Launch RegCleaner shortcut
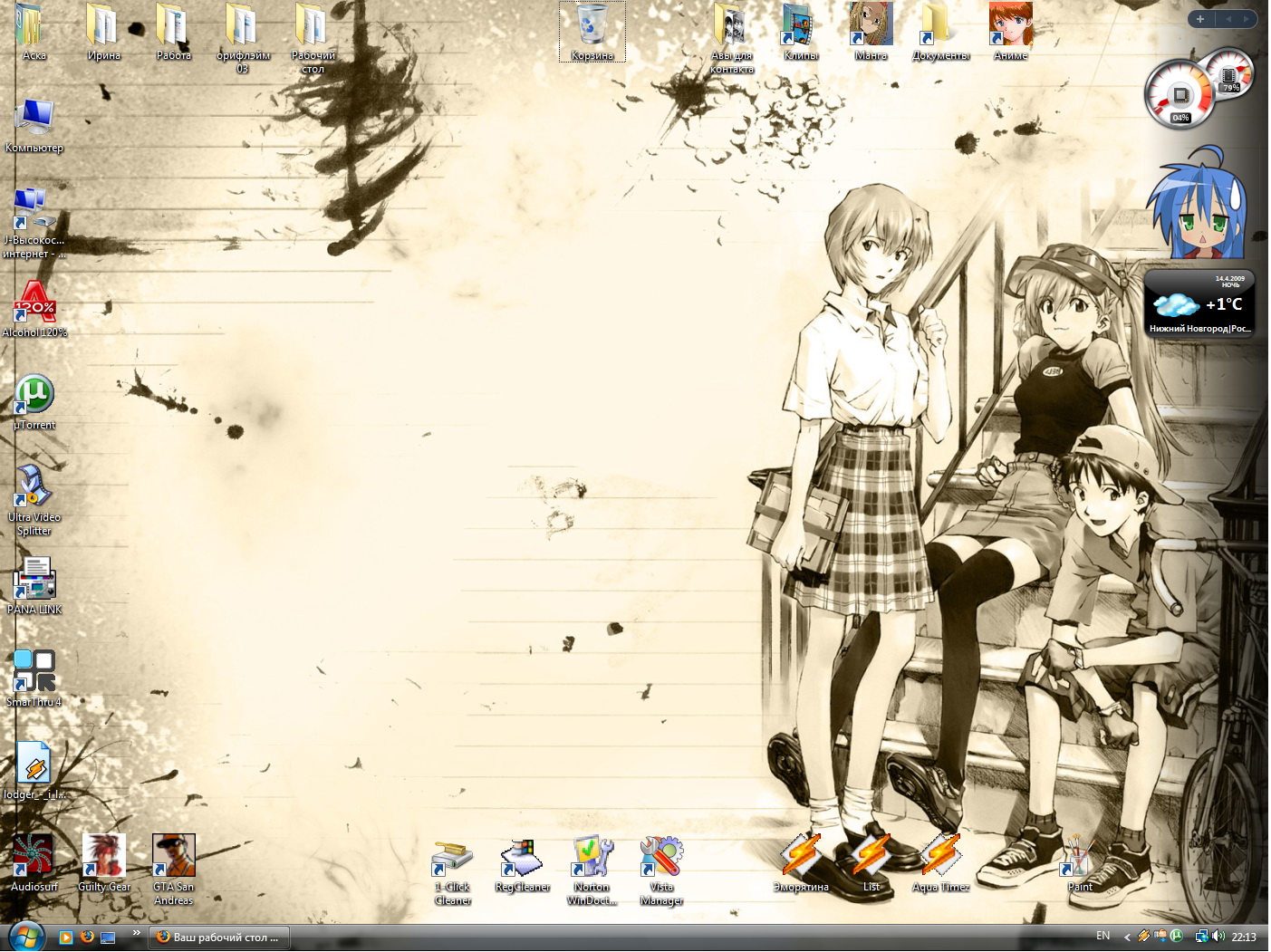This screenshot has width=1271, height=952. [x=523, y=865]
